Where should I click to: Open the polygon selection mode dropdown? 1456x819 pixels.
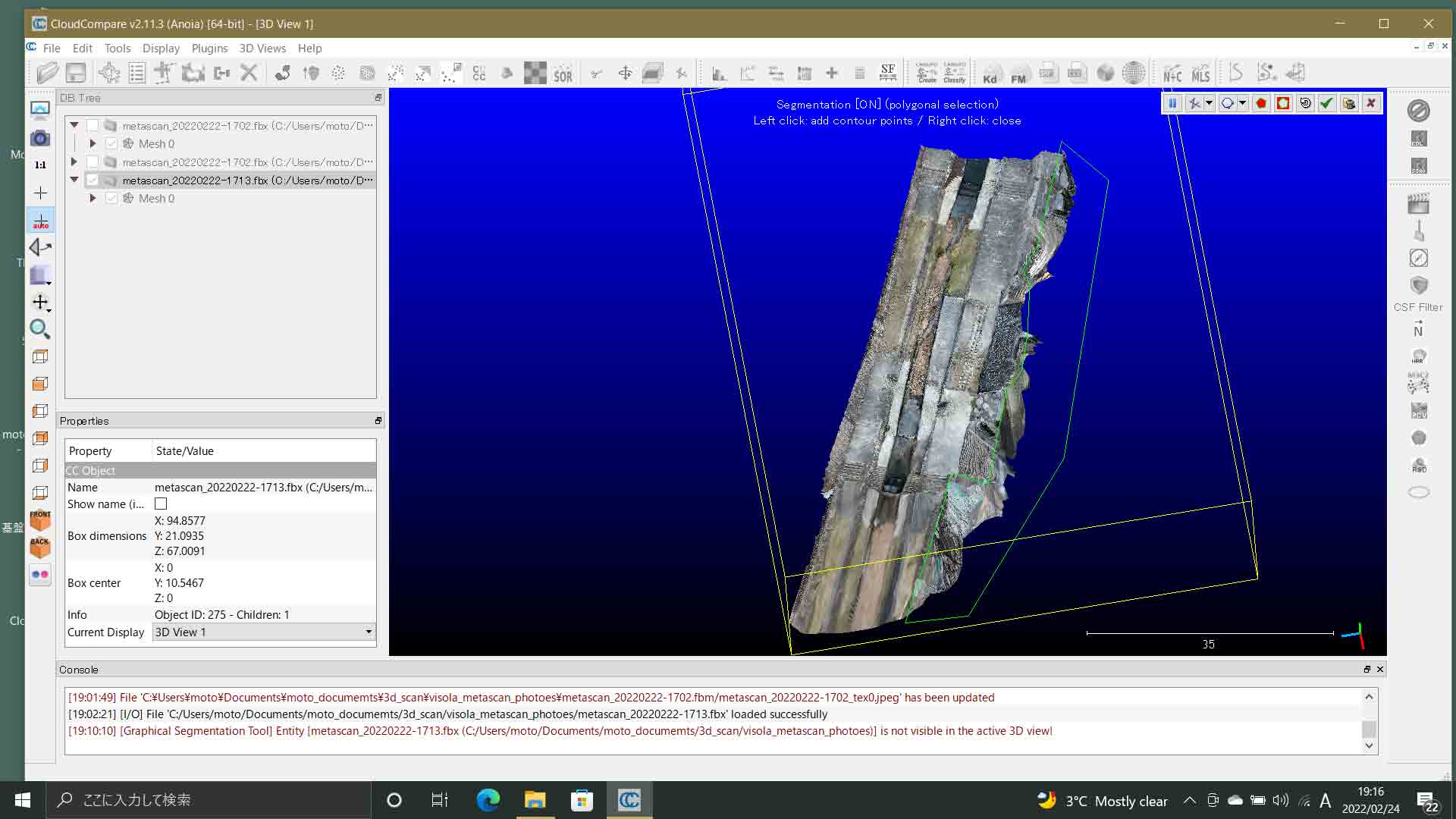[1242, 103]
